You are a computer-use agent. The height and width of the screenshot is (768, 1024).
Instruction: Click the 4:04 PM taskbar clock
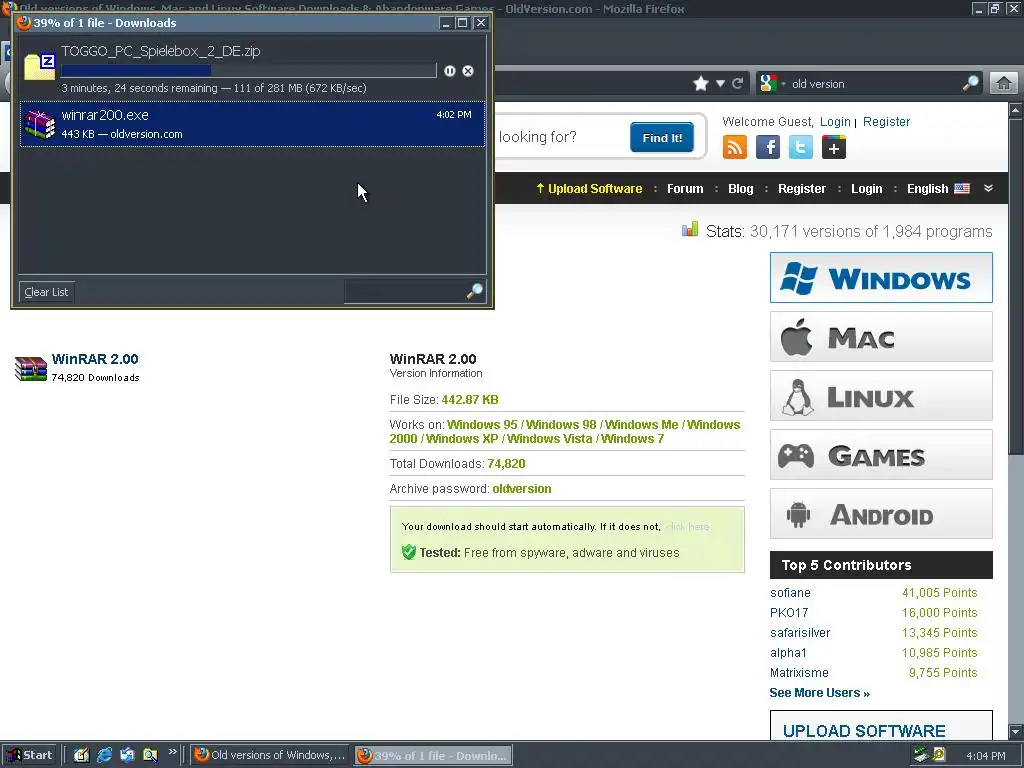pyautogui.click(x=986, y=756)
